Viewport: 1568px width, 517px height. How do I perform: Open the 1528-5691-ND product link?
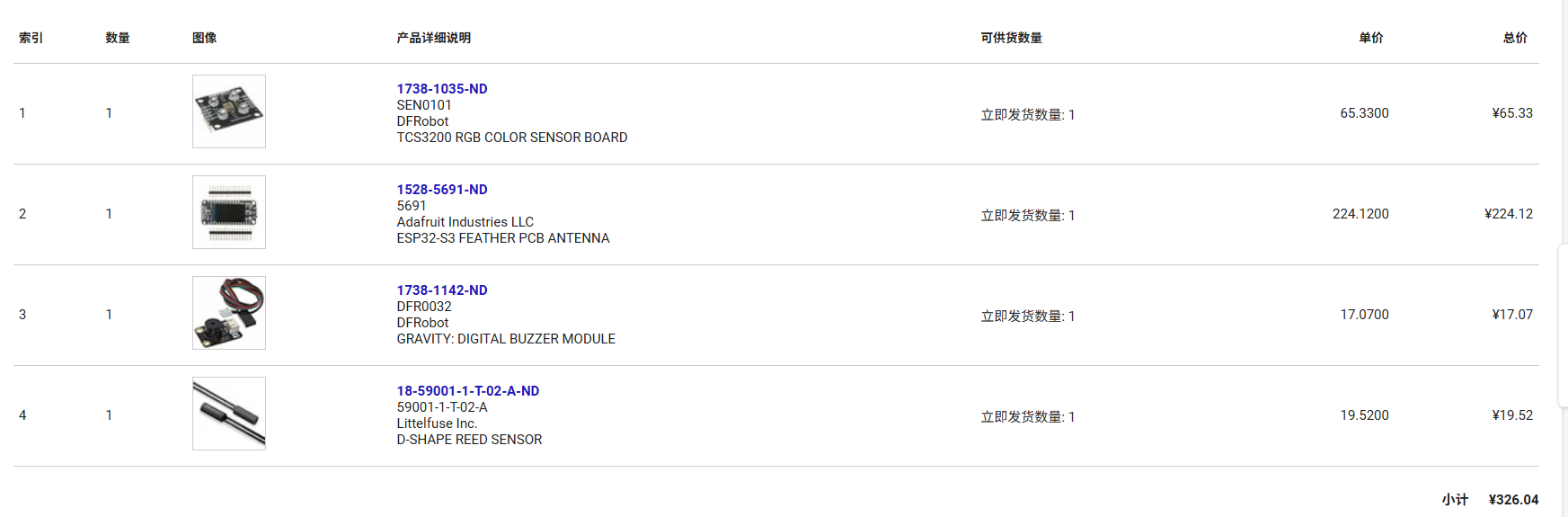click(441, 190)
